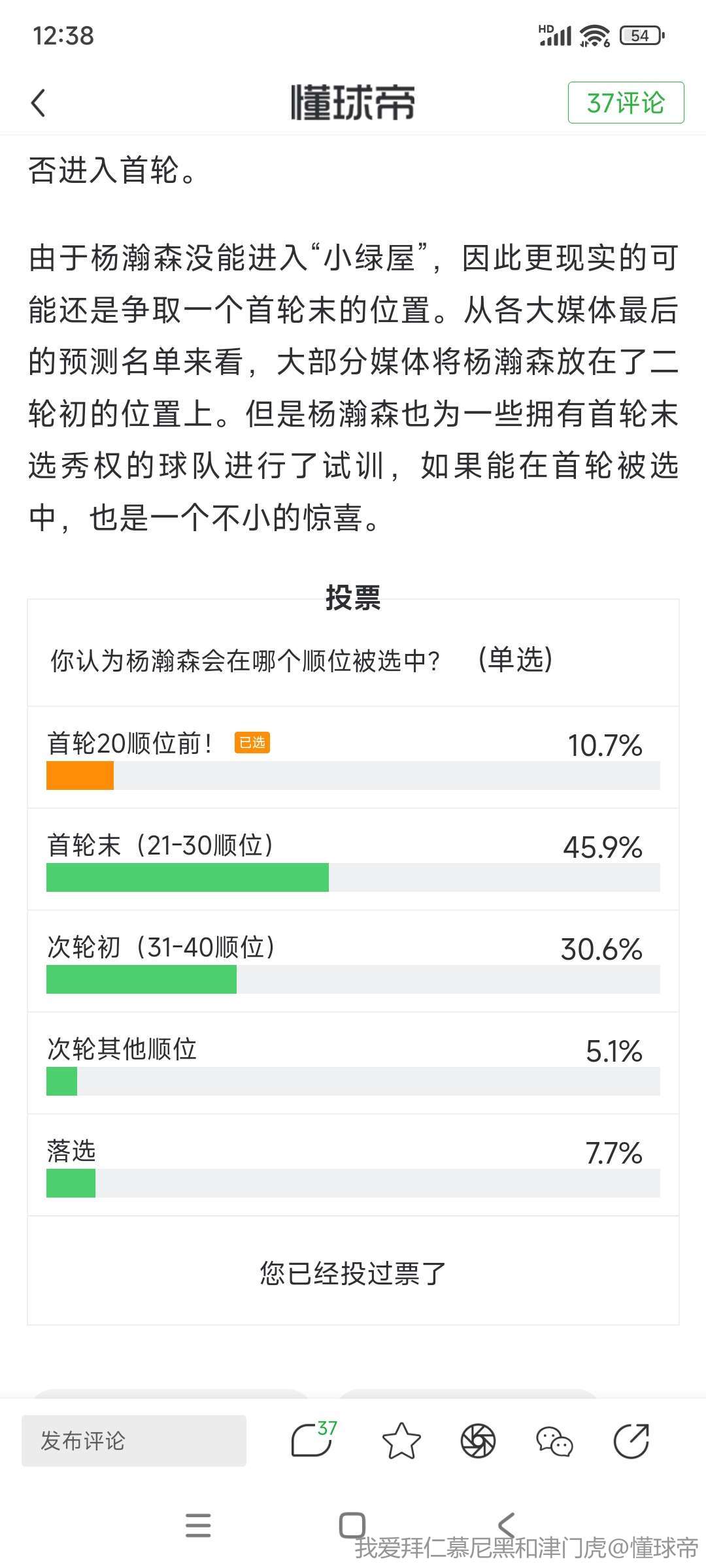Open the Android recent apps menu icon
This screenshot has width=706, height=1568.
coord(198,1525)
